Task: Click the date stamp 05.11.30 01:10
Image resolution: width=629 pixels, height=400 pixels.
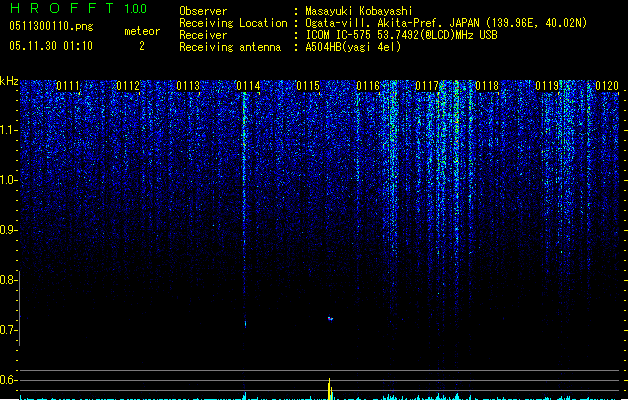Action: click(51, 46)
